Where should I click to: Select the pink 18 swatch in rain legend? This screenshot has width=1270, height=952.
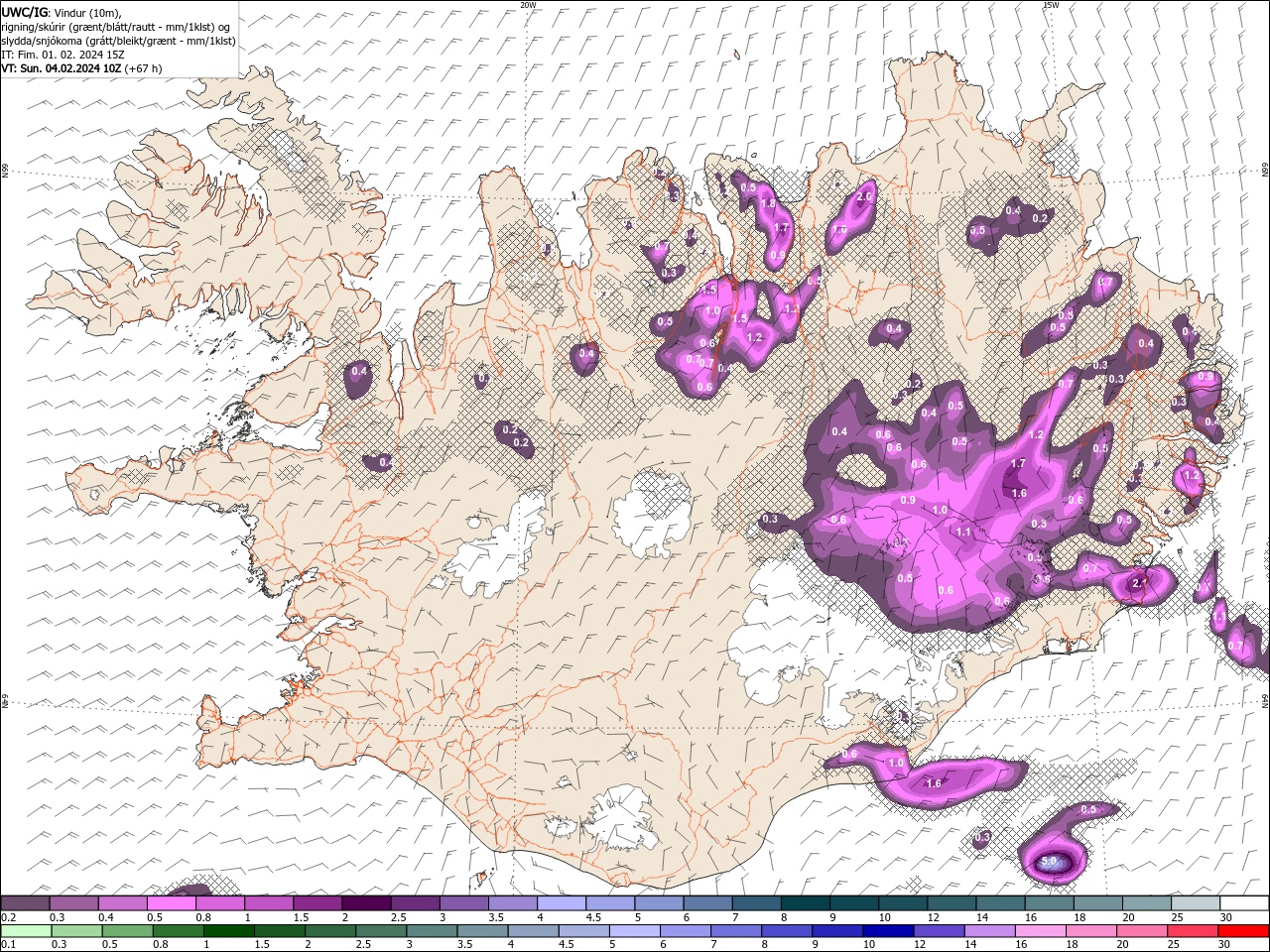tap(1091, 930)
